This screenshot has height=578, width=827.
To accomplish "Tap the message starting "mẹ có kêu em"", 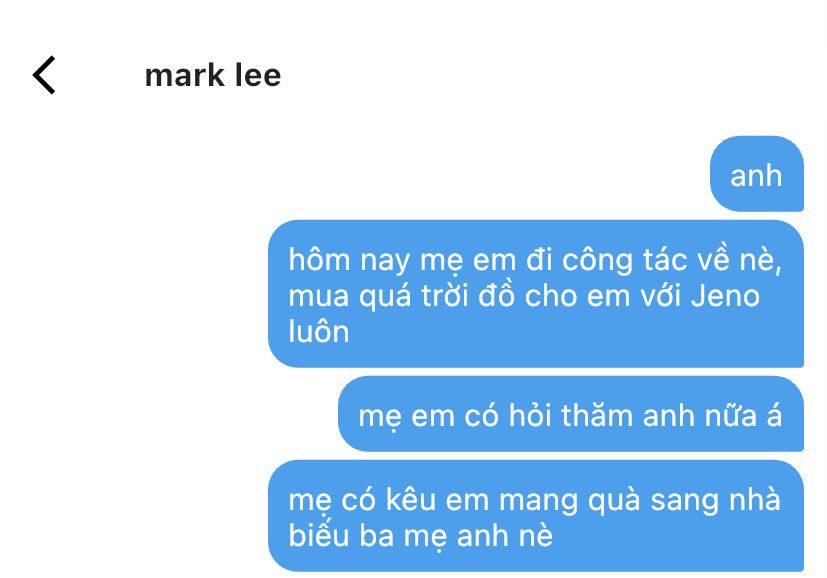I will pyautogui.click(x=536, y=516).
